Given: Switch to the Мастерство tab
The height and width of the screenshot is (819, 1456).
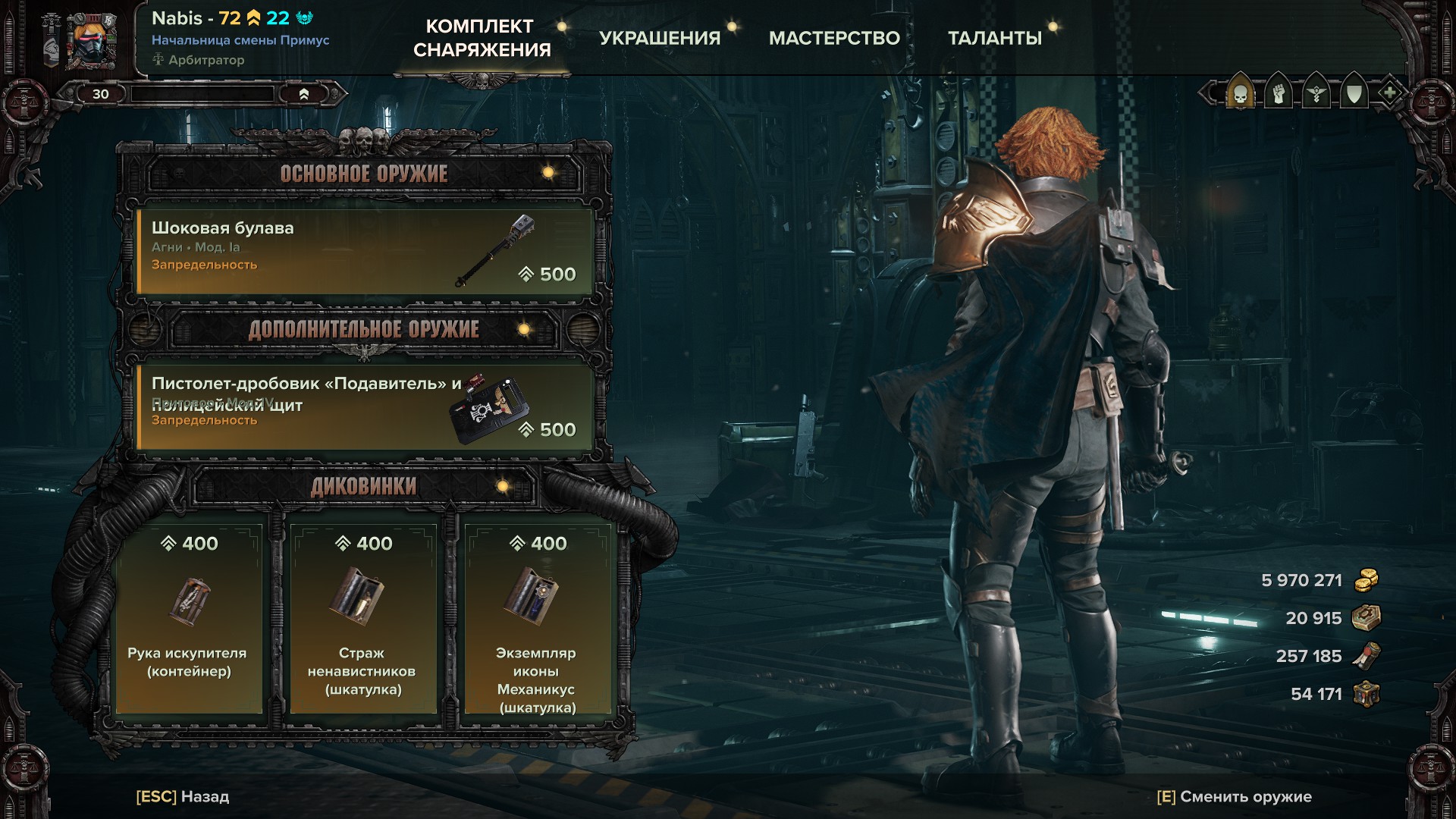Looking at the screenshot, I should (834, 38).
